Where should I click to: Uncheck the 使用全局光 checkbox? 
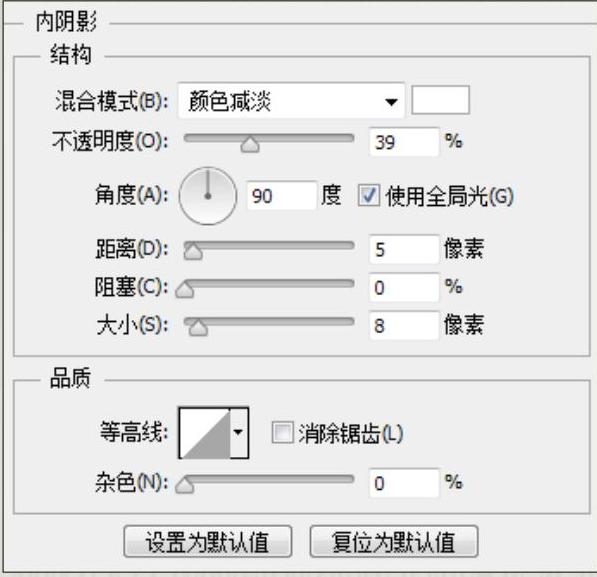pos(369,196)
